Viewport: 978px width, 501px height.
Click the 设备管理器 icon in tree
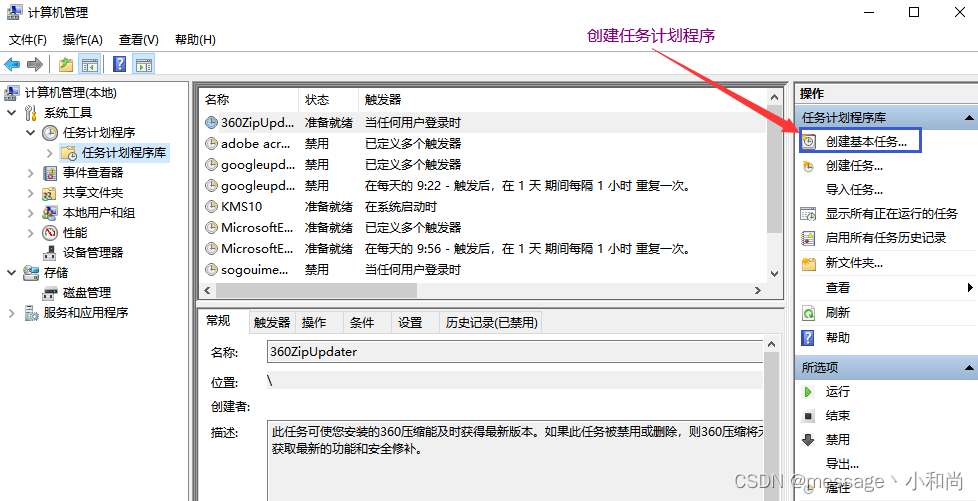[50, 253]
